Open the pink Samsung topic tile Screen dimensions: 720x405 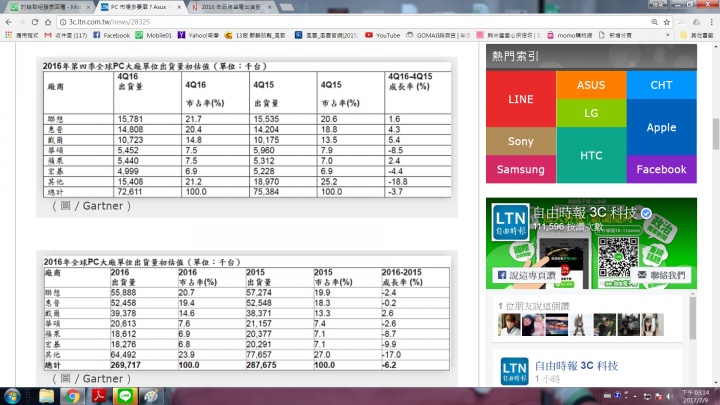521,169
